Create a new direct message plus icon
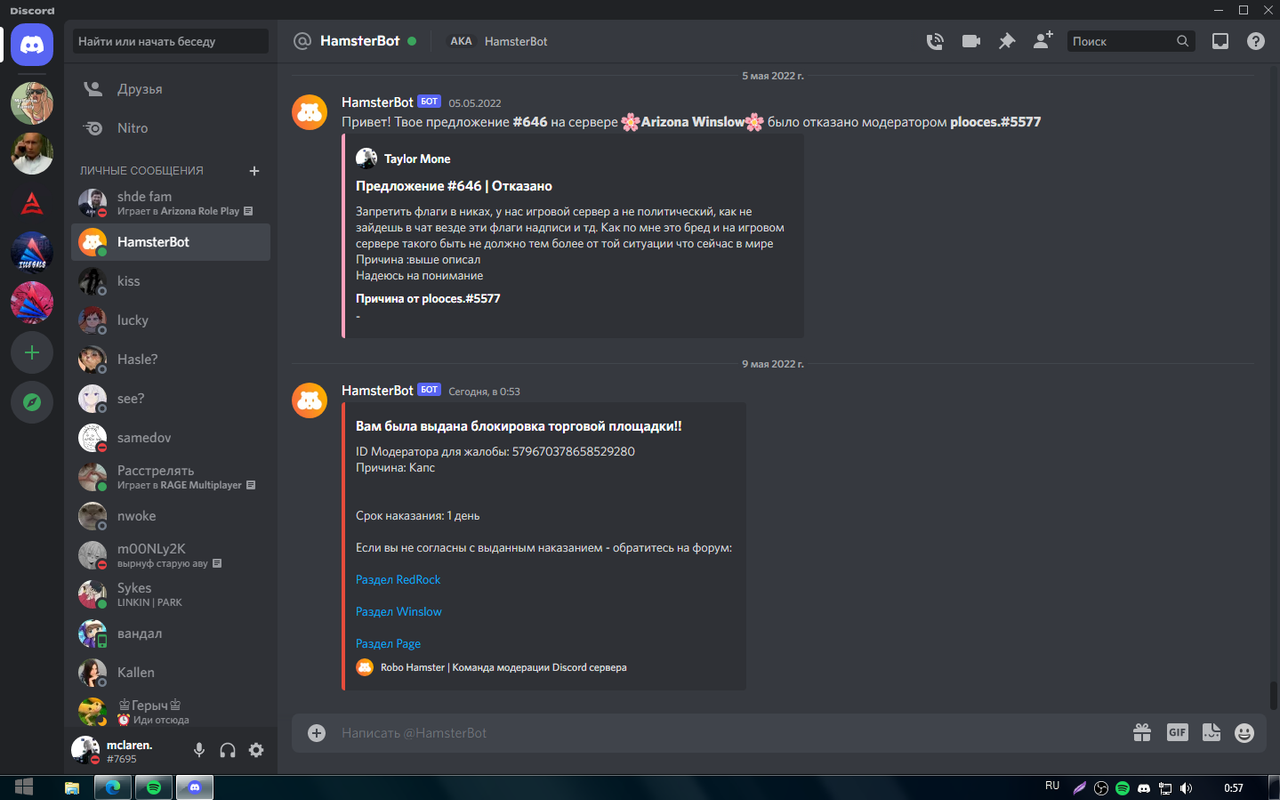The height and width of the screenshot is (800, 1280). coord(254,171)
